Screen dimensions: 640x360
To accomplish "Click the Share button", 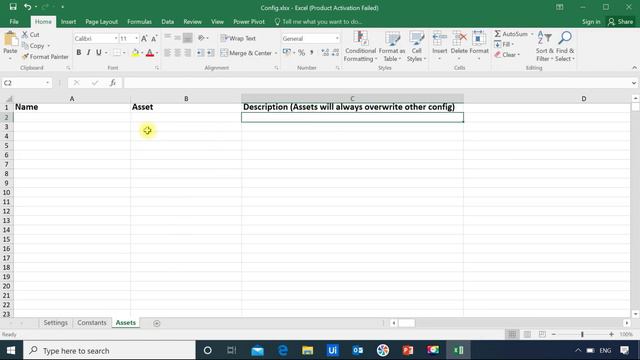I will click(620, 22).
